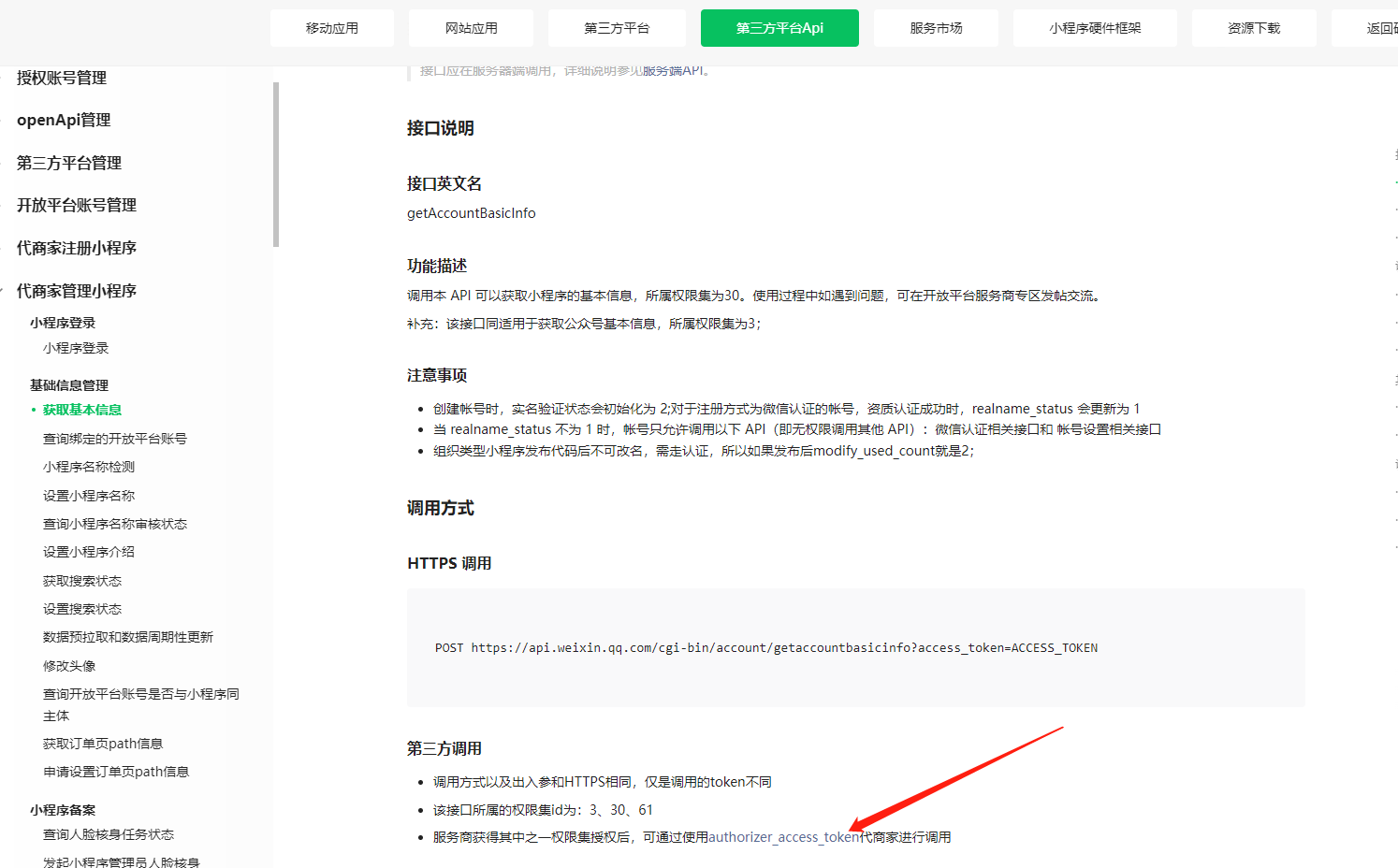Screen dimensions: 1398x868
Task: Click the 第三方调用 heading
Action: [x=444, y=748]
